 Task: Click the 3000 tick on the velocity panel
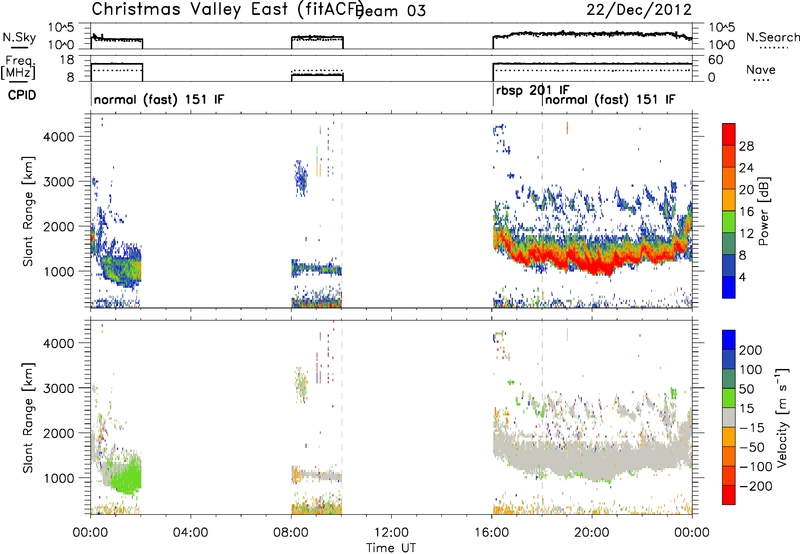tap(58, 388)
